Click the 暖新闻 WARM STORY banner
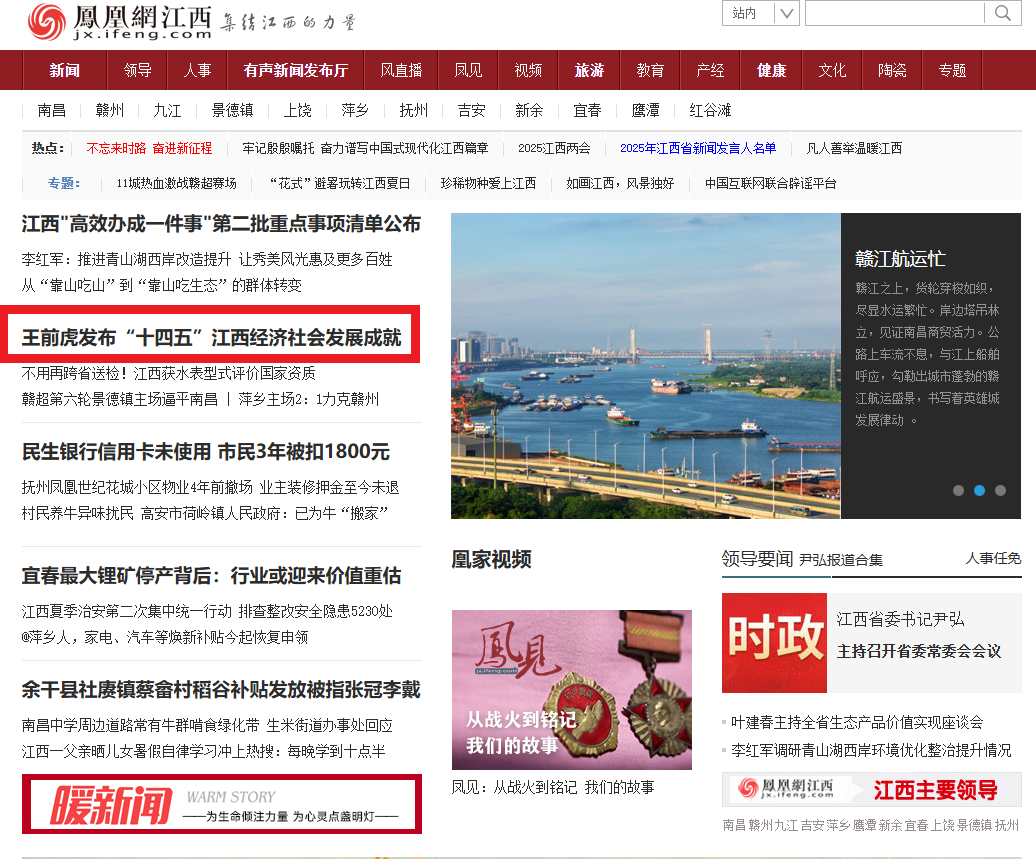1036x859 pixels. pyautogui.click(x=221, y=804)
